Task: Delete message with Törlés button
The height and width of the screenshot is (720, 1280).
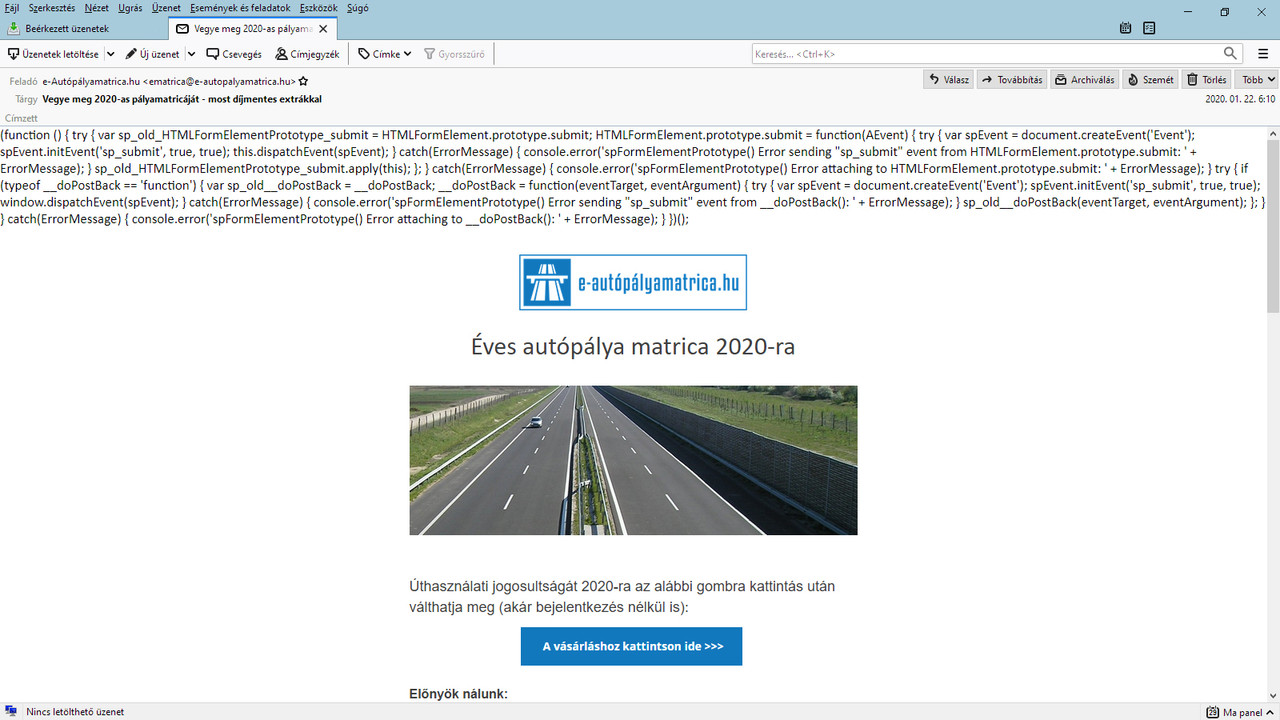Action: tap(1206, 80)
